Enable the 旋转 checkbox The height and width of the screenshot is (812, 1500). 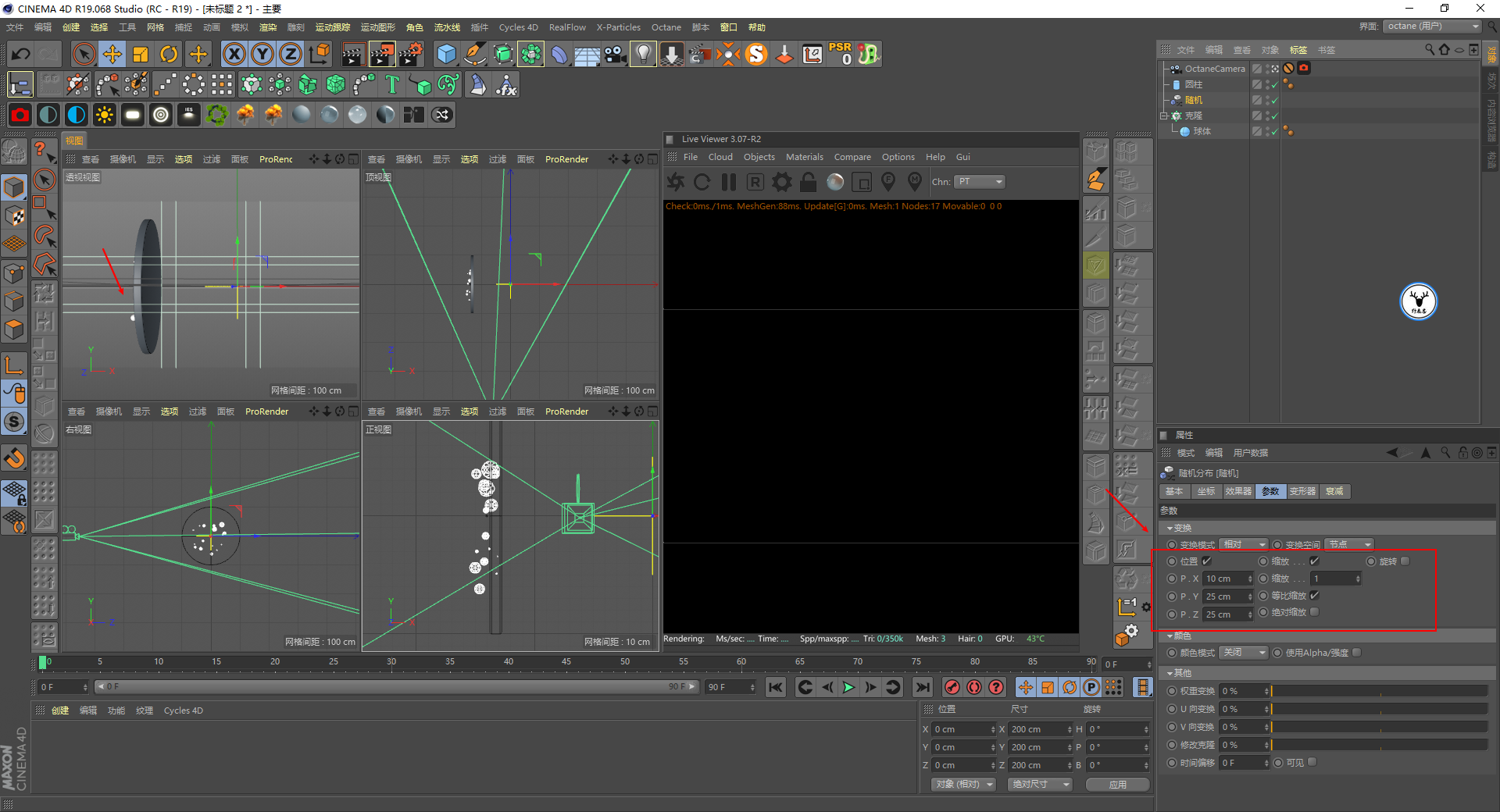pyautogui.click(x=1405, y=561)
